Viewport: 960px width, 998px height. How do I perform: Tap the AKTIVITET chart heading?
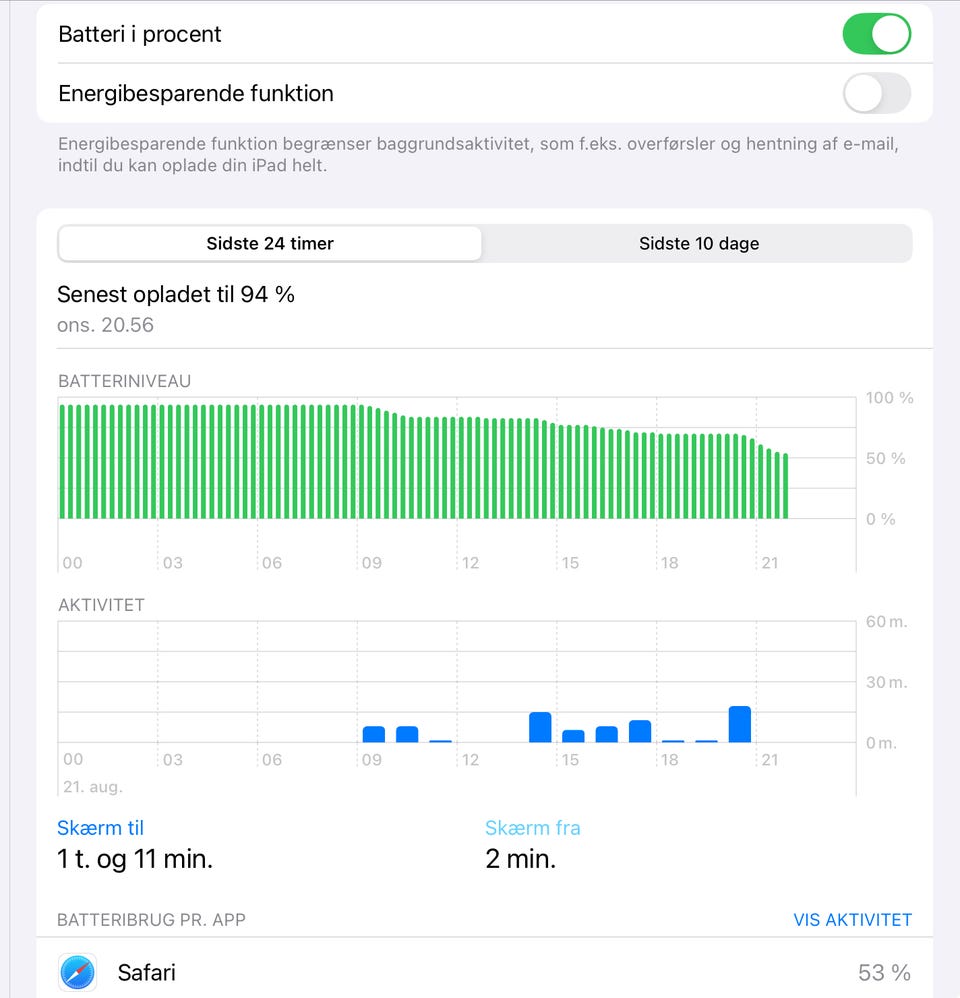pos(101,605)
